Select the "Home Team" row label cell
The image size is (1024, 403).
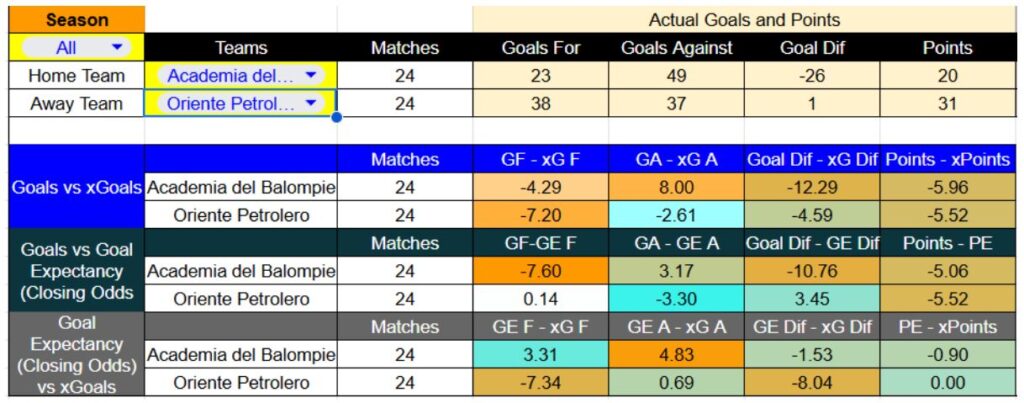point(77,75)
